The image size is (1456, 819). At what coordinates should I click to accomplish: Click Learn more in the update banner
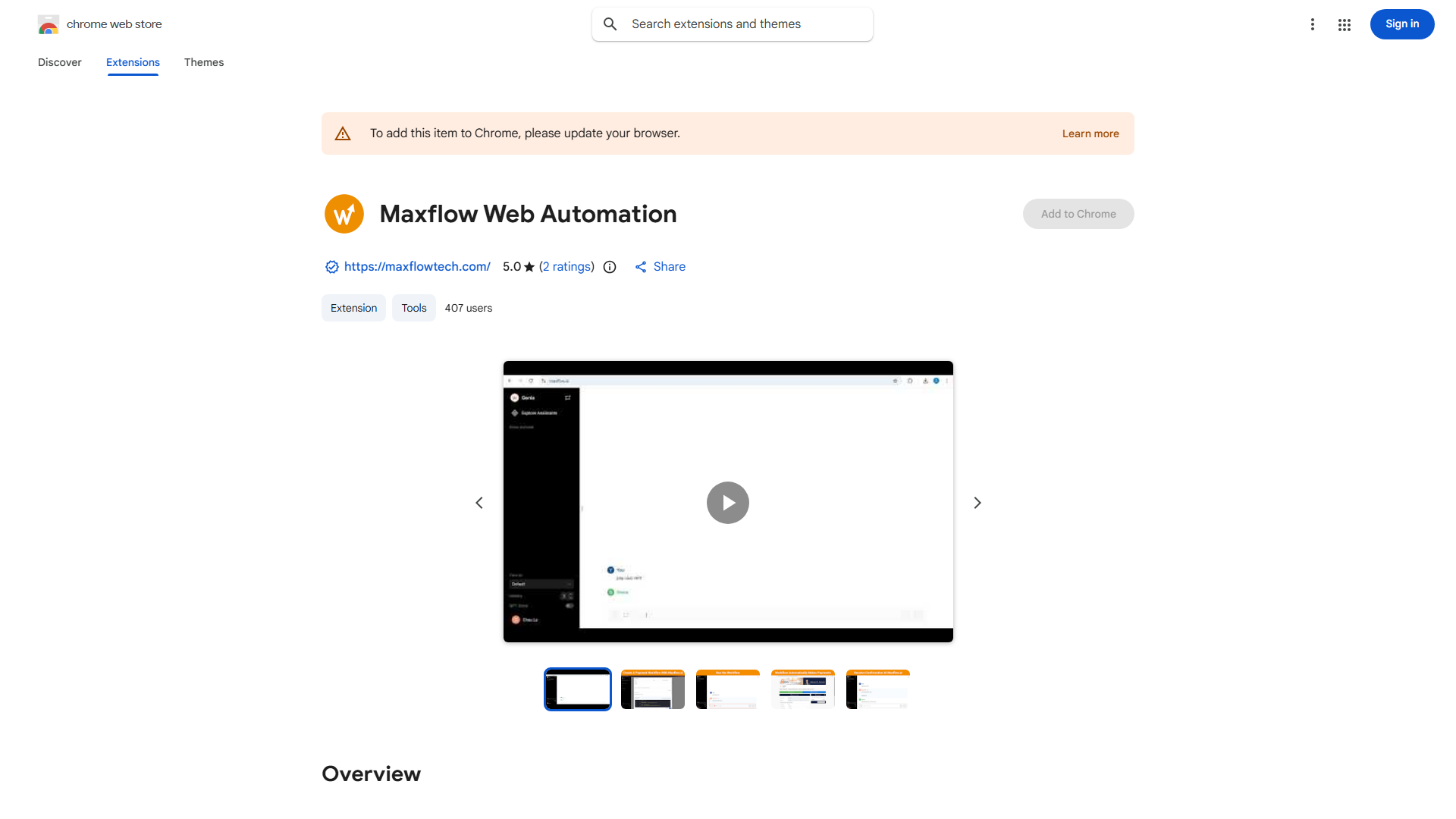tap(1090, 133)
